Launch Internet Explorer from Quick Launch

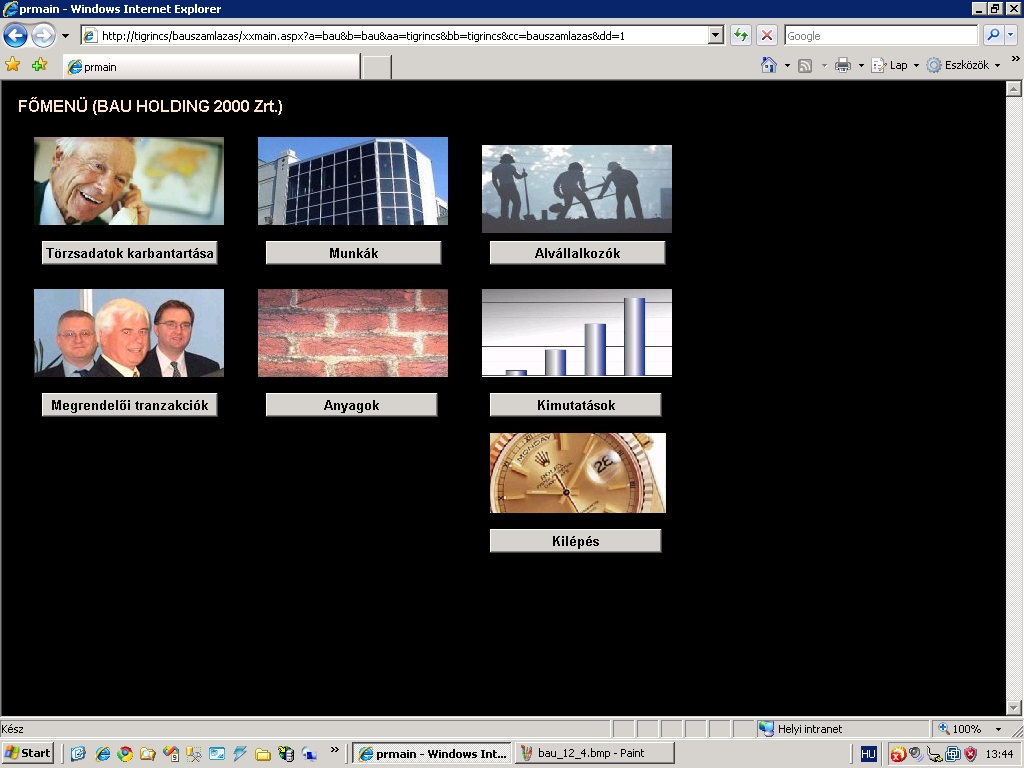tap(103, 754)
